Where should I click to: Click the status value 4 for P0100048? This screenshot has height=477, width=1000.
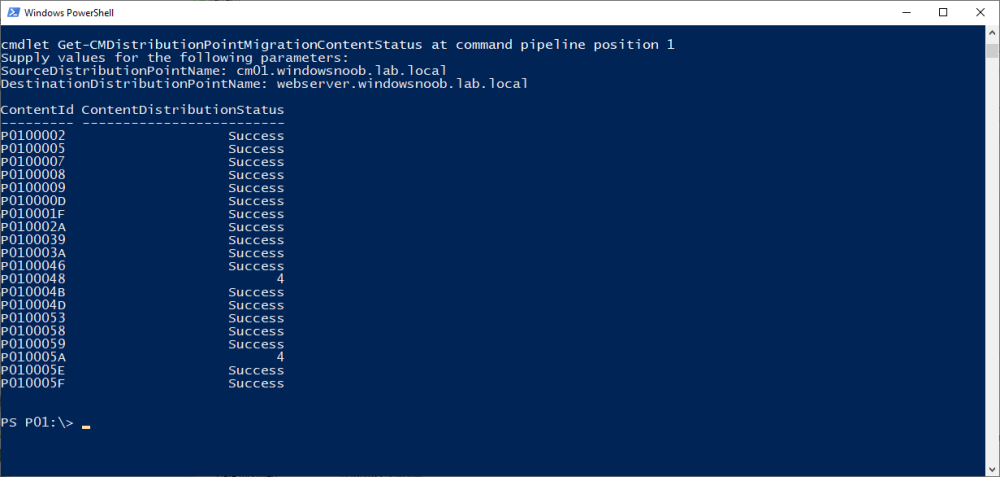280,279
